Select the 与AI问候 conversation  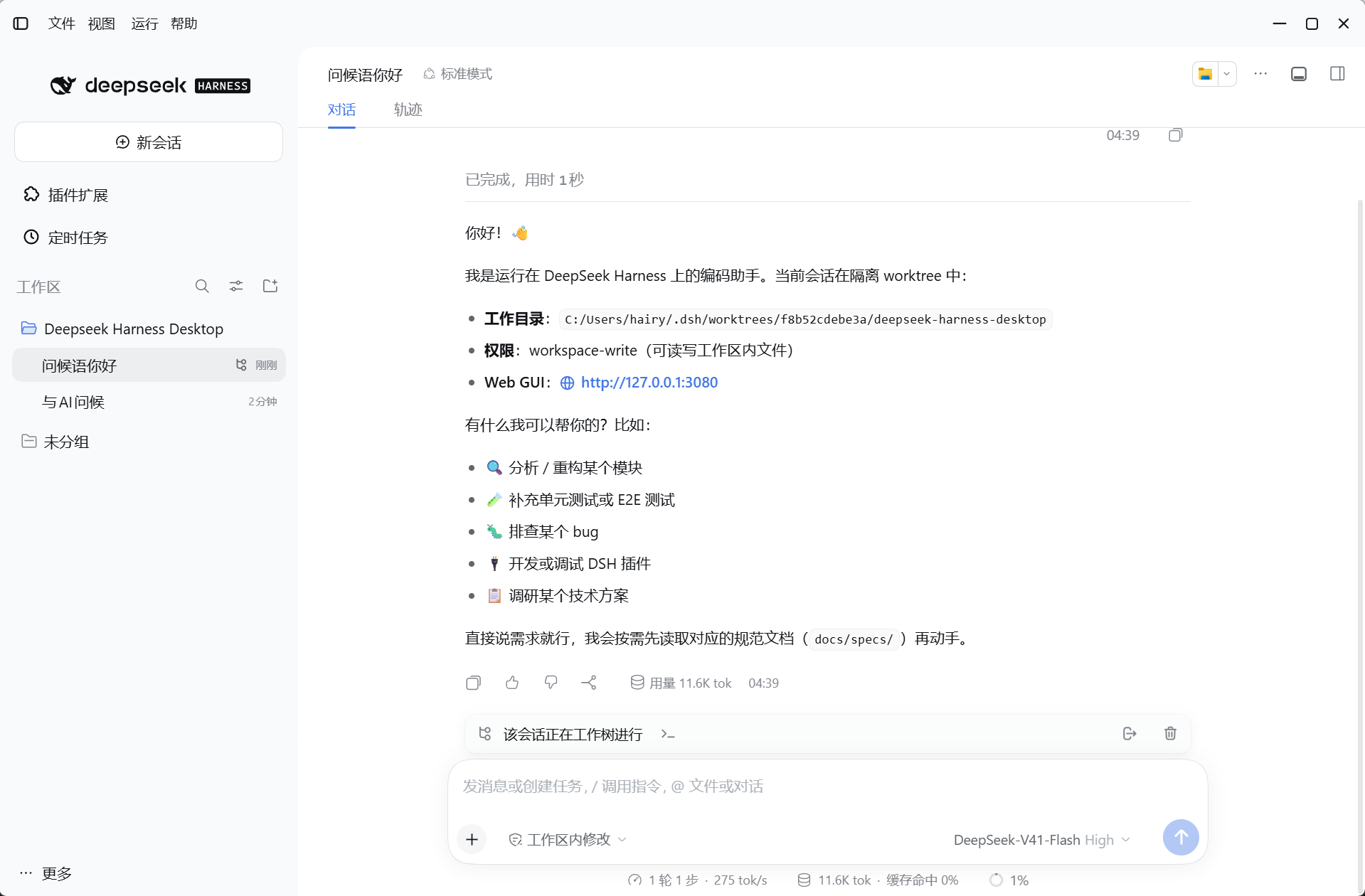click(149, 402)
